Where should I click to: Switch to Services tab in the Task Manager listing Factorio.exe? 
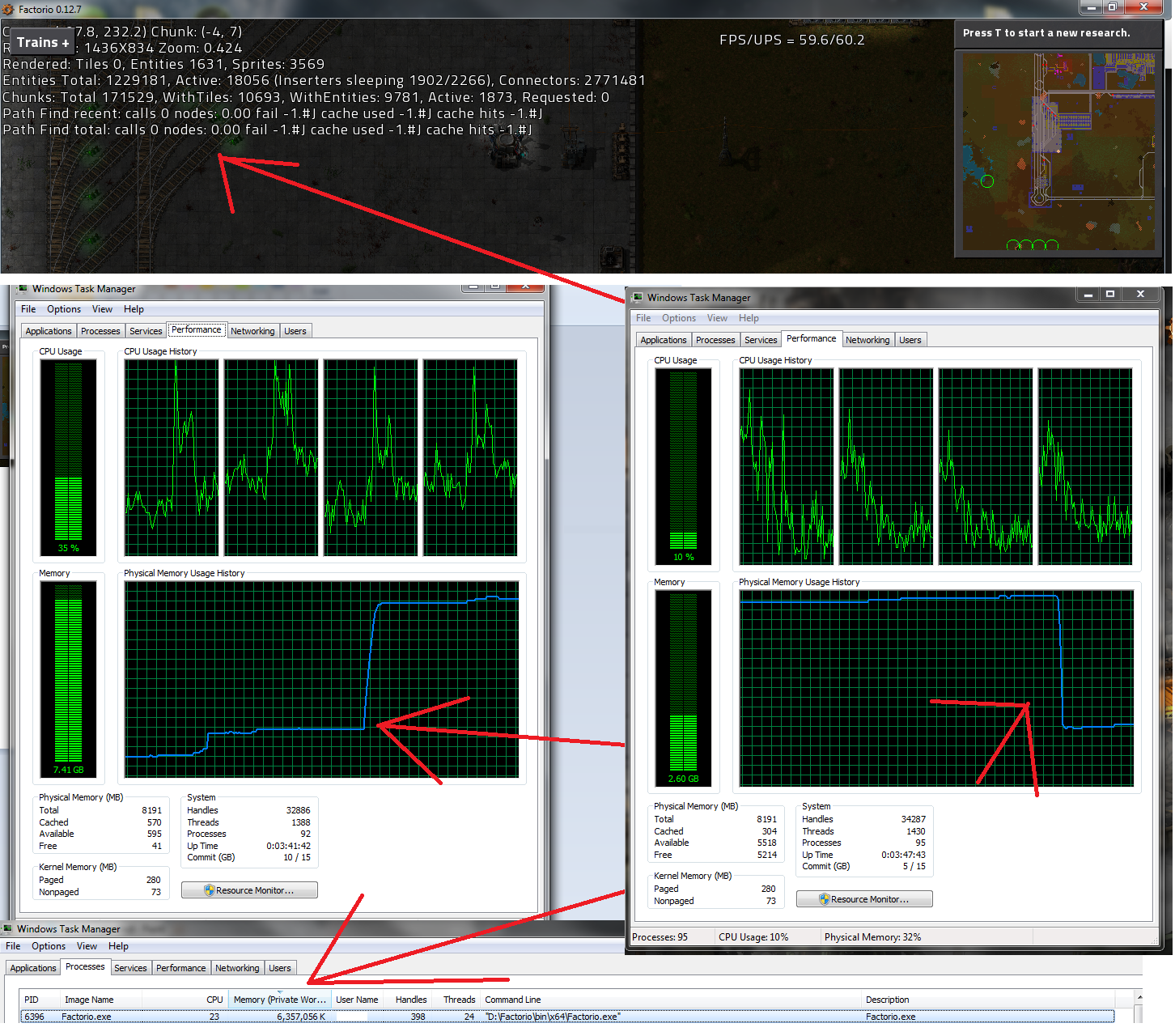130,968
